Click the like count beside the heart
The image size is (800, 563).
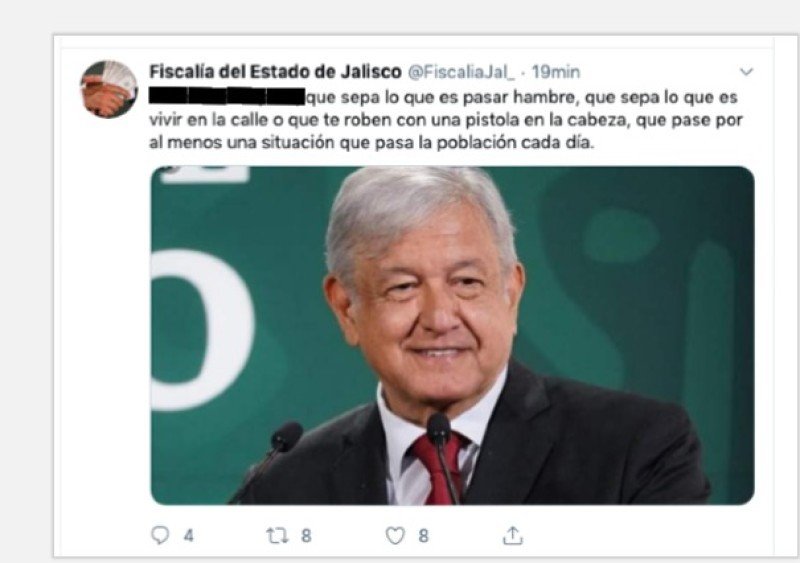(x=423, y=536)
